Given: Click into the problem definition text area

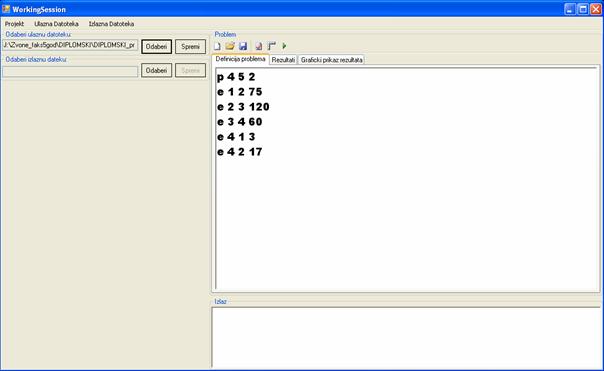Looking at the screenshot, I should pyautogui.click(x=407, y=178).
